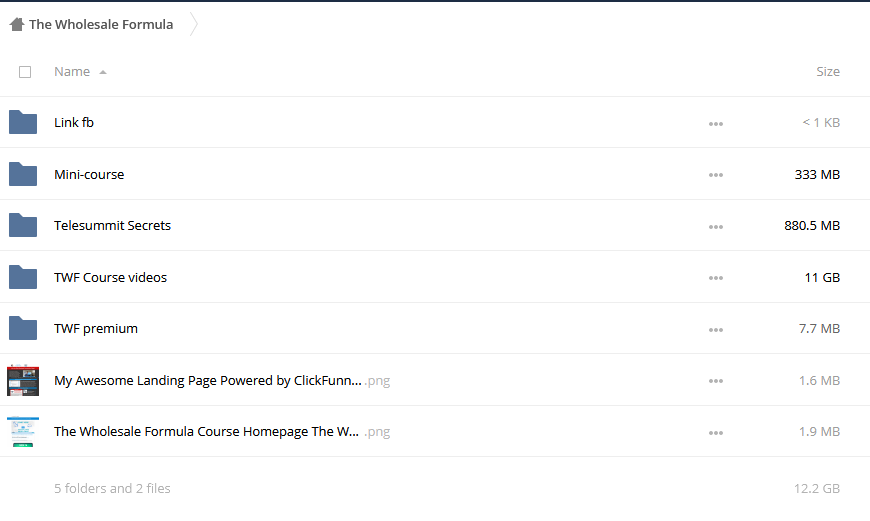The image size is (870, 521).
Task: Click the Telesummit Secrets folder icon
Action: 23,225
